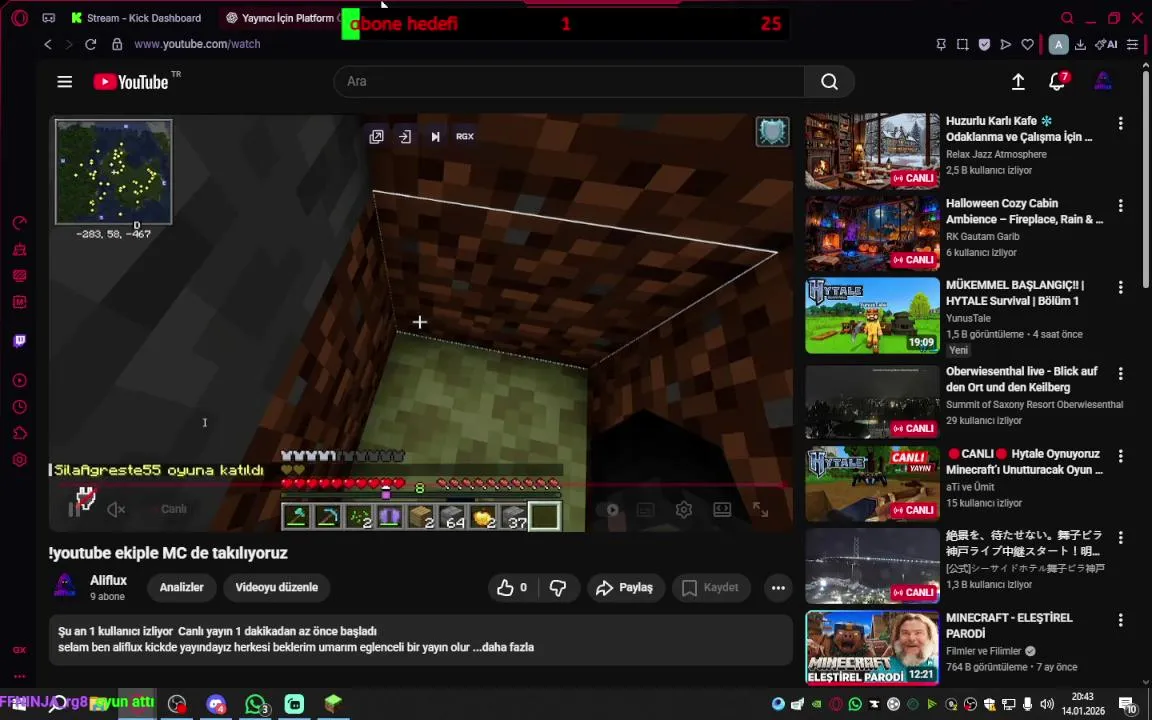Viewport: 1152px width, 720px height.
Task: Open the YouTube upload/create icon
Action: point(1018,82)
